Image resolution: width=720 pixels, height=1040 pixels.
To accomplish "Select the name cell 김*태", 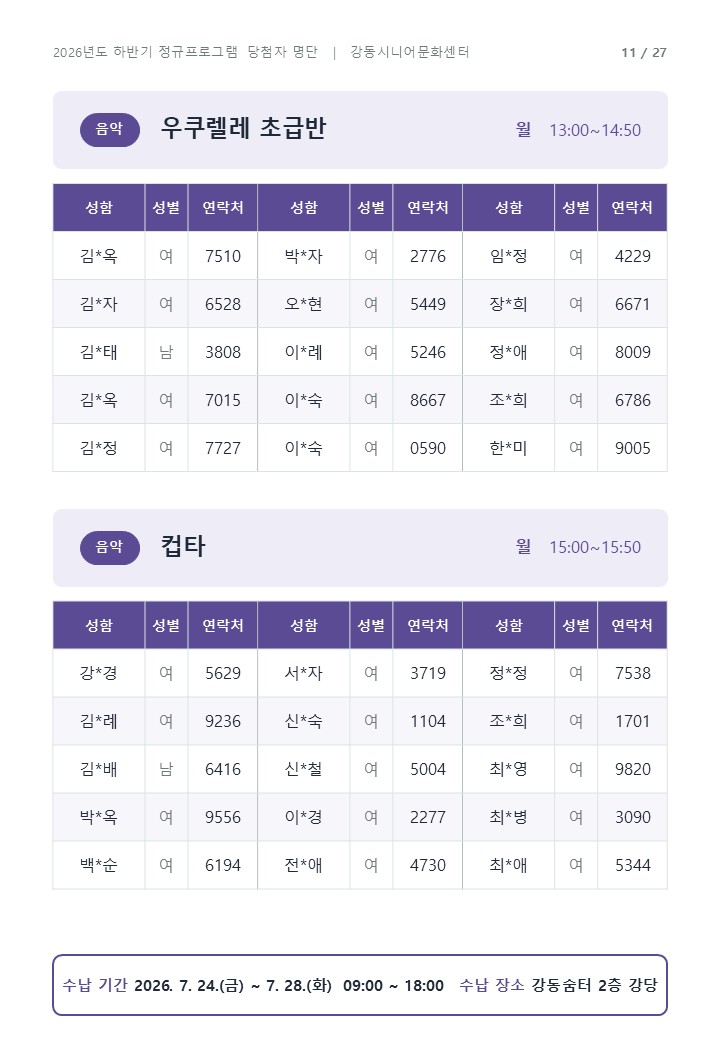I will [x=99, y=352].
